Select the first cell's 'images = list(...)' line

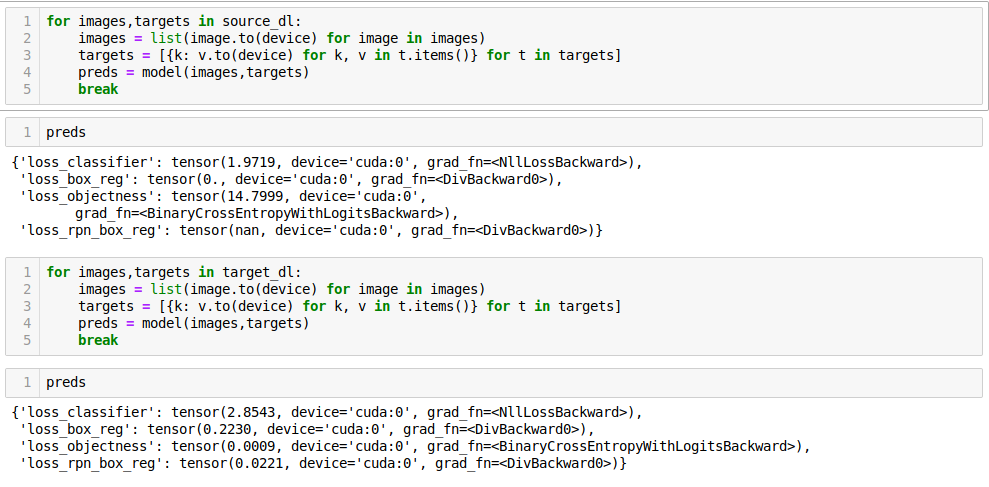click(x=281, y=38)
